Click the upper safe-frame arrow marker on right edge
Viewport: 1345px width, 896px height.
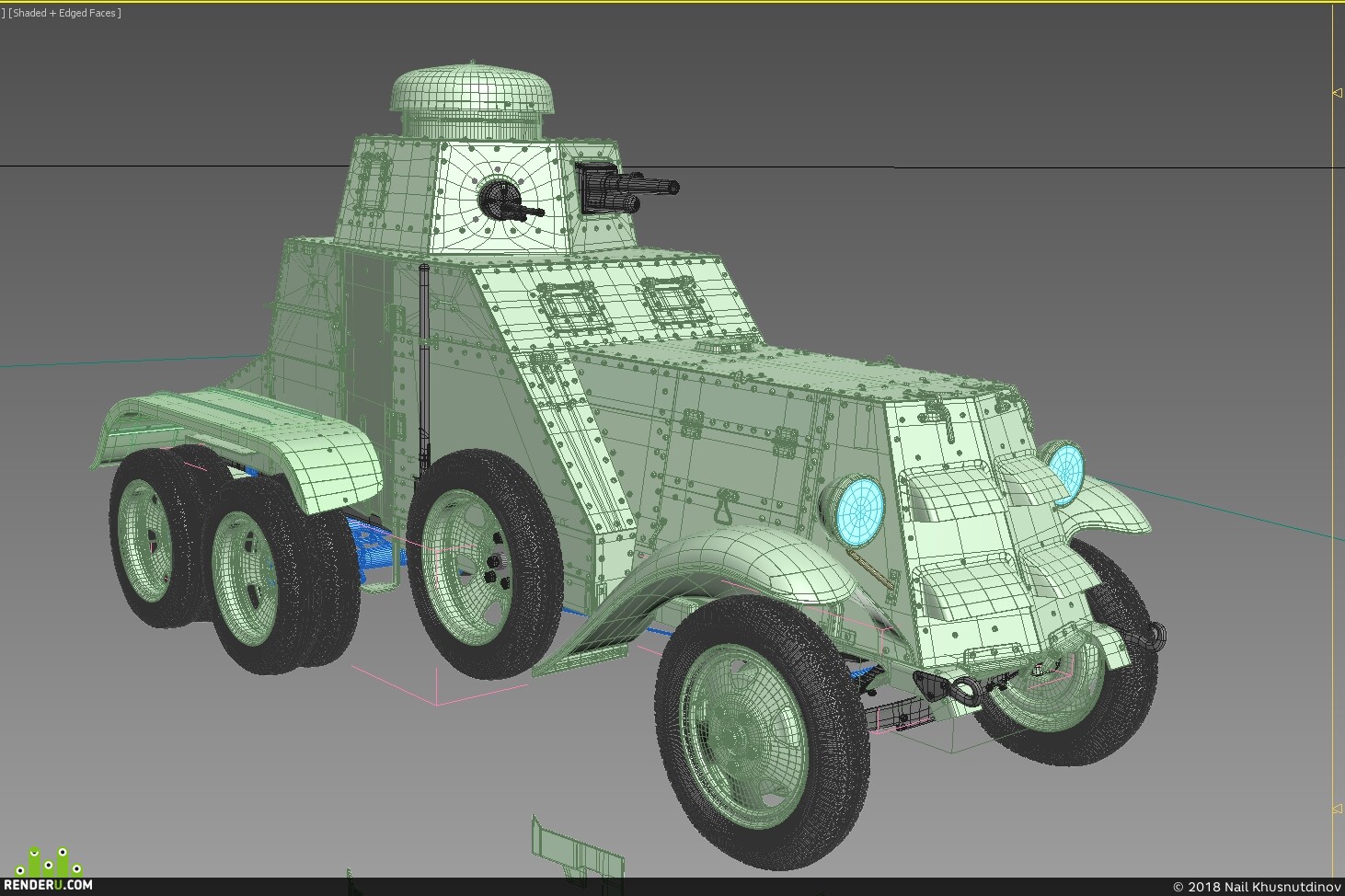pyautogui.click(x=1337, y=93)
